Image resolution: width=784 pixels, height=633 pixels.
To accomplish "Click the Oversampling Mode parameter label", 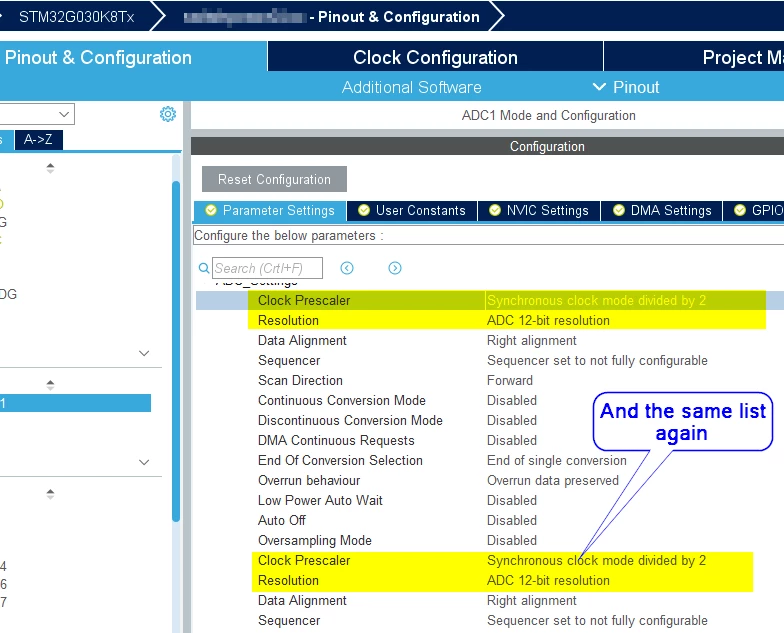I will [315, 540].
